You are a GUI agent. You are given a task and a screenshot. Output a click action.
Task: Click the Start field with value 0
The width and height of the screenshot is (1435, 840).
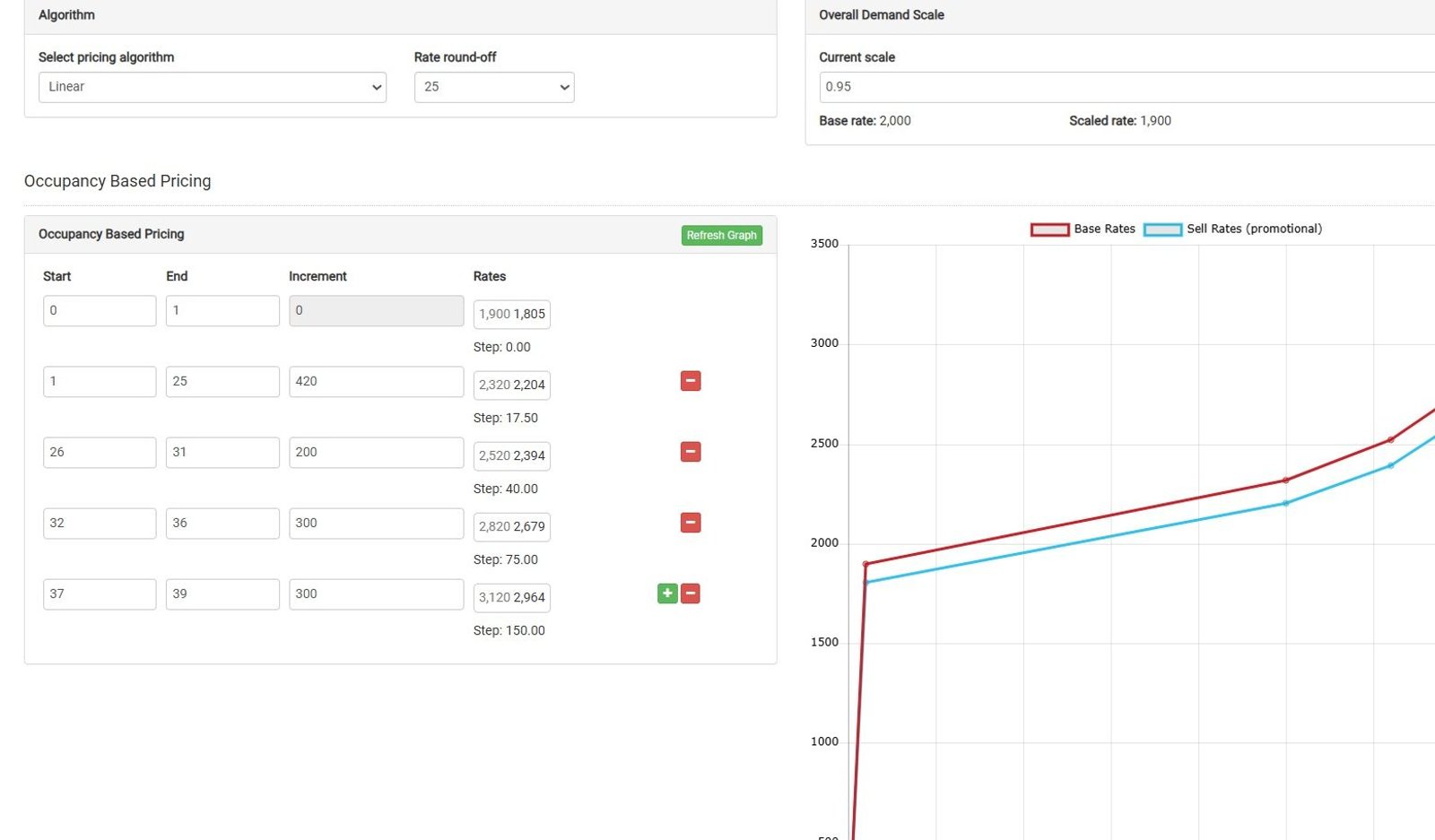click(x=100, y=310)
